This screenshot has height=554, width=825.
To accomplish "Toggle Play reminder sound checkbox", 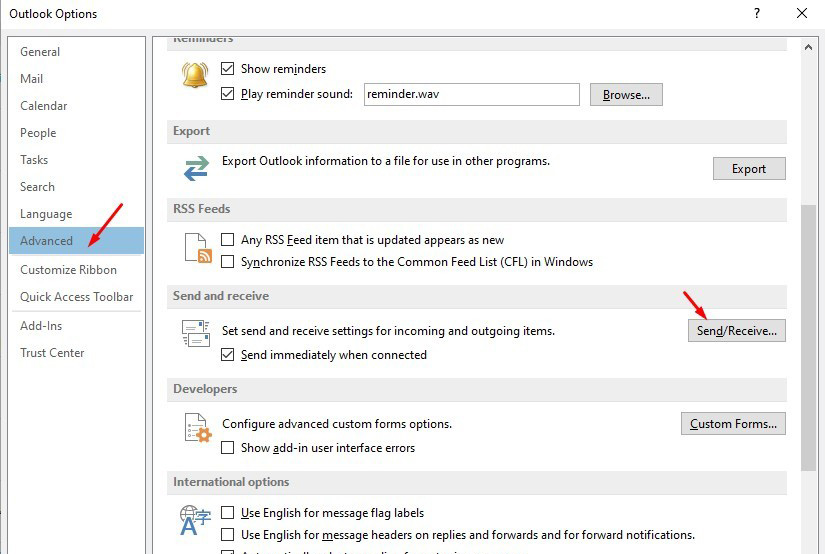I will pyautogui.click(x=228, y=95).
